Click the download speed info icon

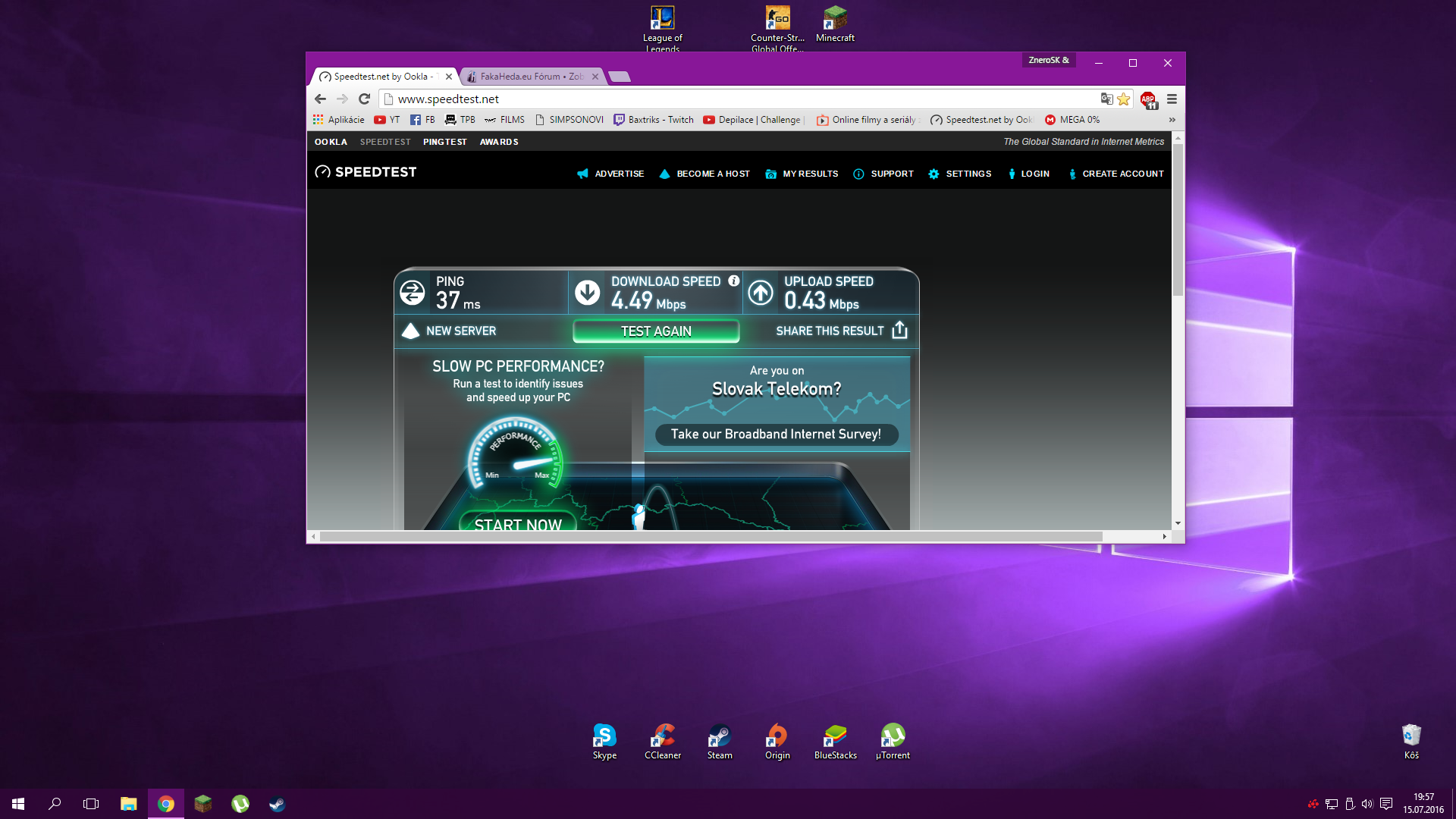click(733, 281)
